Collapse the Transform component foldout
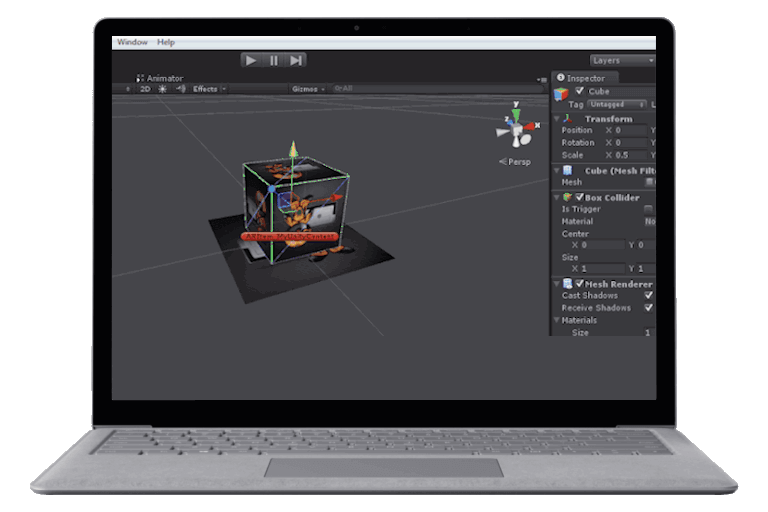This screenshot has width=768, height=512. coord(556,119)
